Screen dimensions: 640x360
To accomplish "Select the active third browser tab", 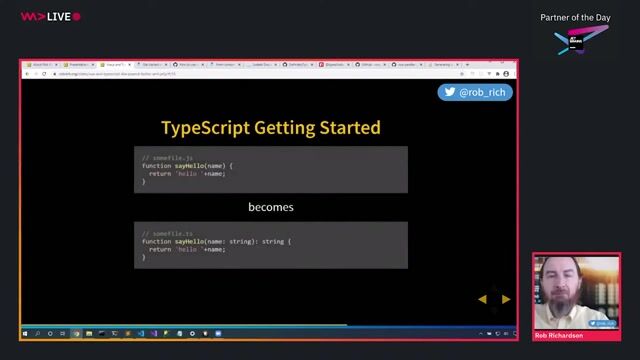I will pyautogui.click(x=115, y=64).
